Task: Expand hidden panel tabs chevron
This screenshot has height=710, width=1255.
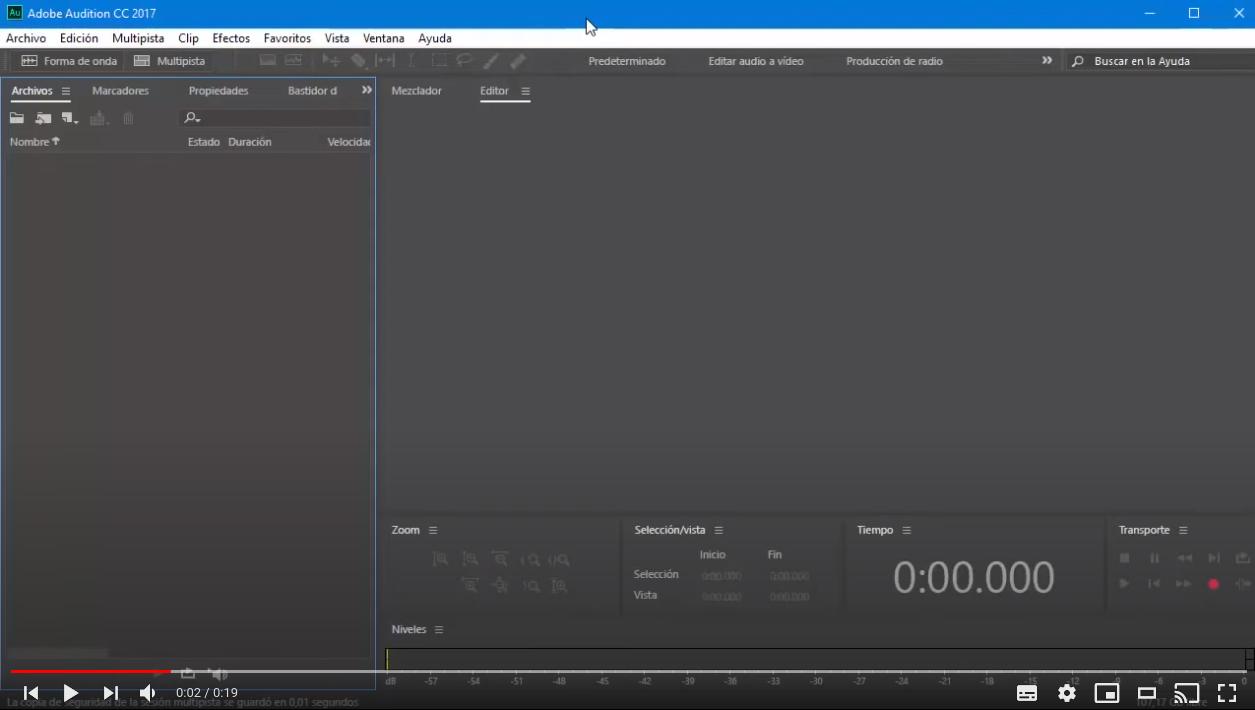Action: click(x=366, y=90)
